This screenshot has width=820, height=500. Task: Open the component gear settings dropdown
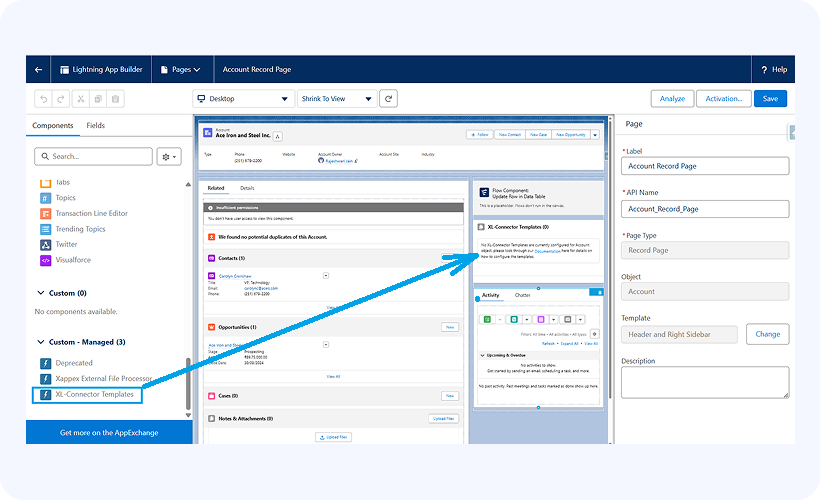(x=169, y=157)
